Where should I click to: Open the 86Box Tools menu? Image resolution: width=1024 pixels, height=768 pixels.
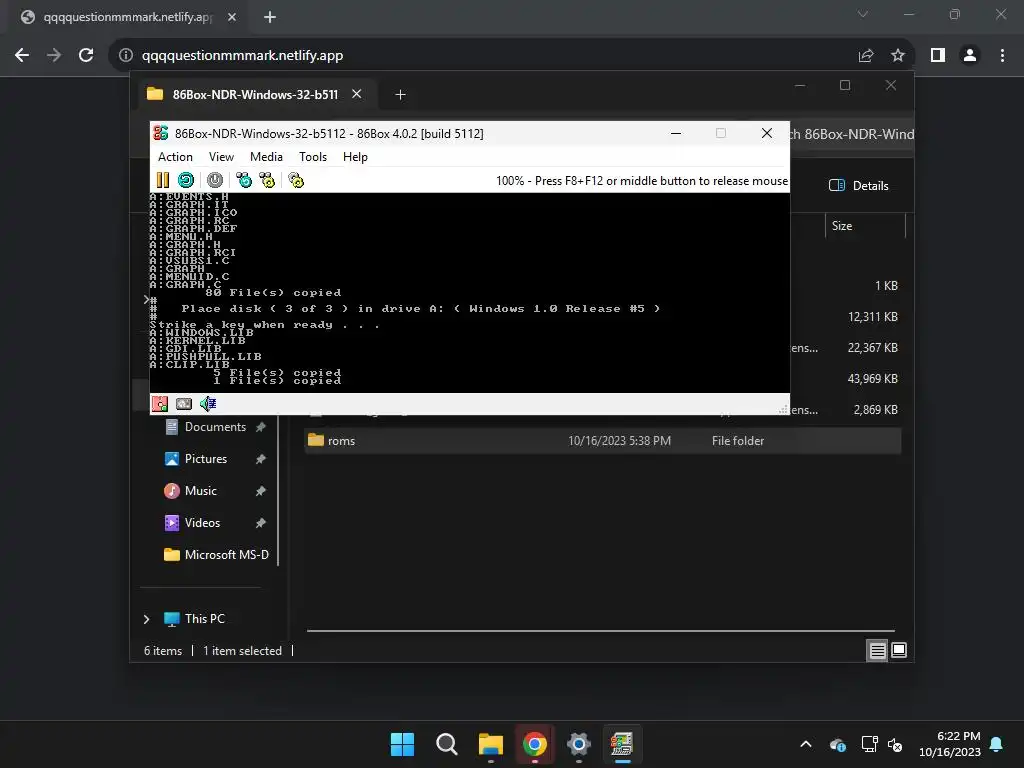point(313,157)
